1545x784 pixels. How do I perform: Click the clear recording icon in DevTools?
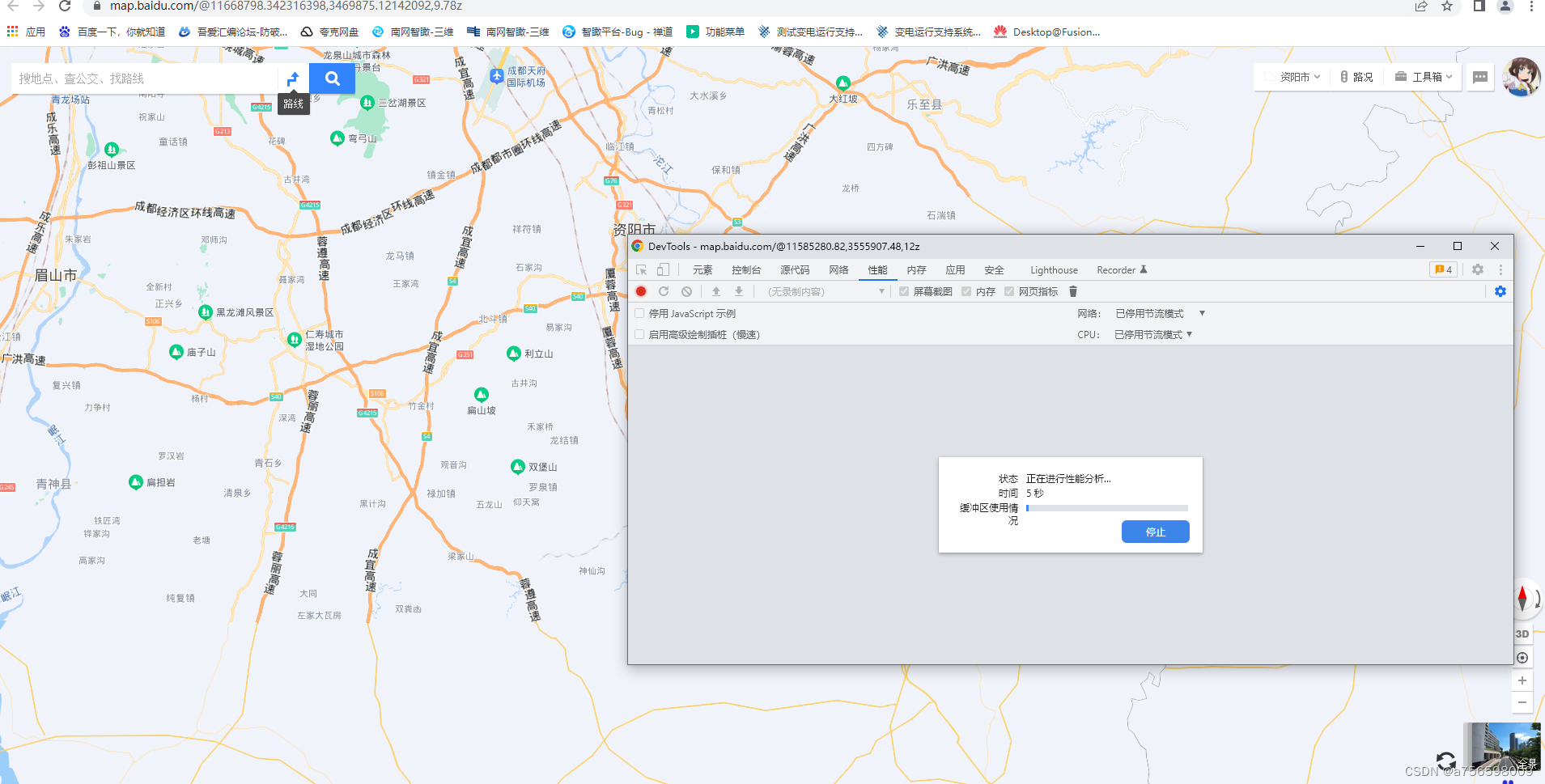(x=686, y=291)
